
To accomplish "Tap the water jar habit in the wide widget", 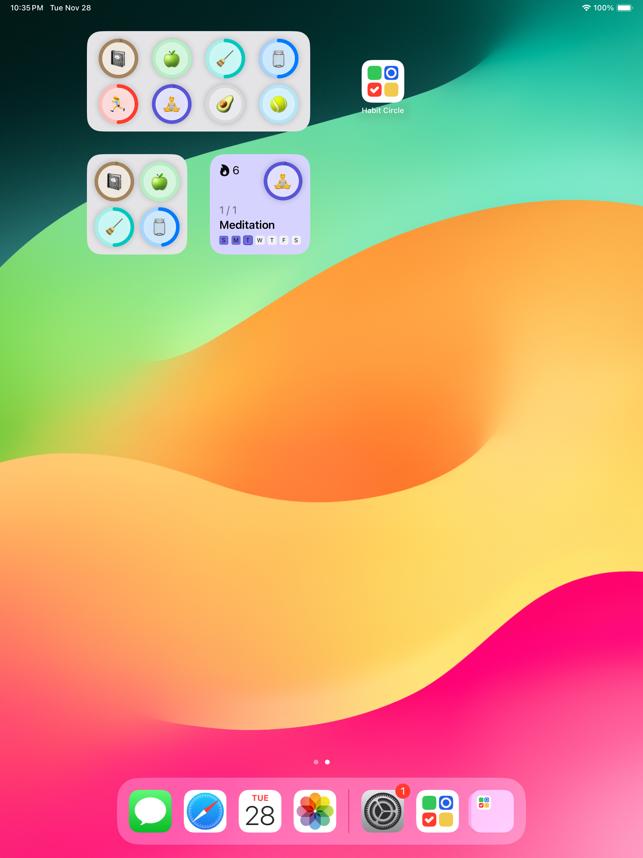I will pyautogui.click(x=279, y=59).
